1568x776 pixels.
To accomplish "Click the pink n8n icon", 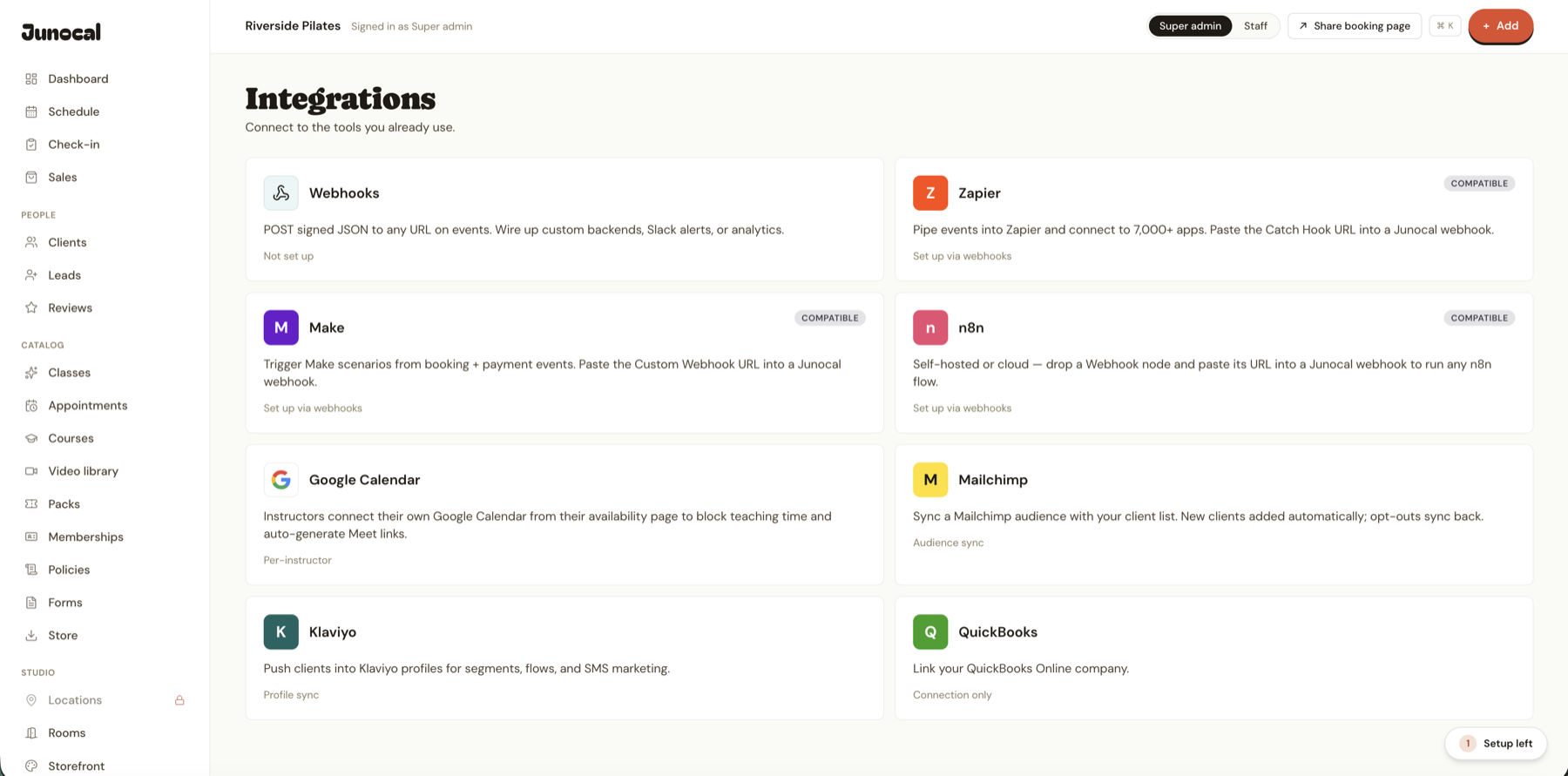I will [930, 327].
